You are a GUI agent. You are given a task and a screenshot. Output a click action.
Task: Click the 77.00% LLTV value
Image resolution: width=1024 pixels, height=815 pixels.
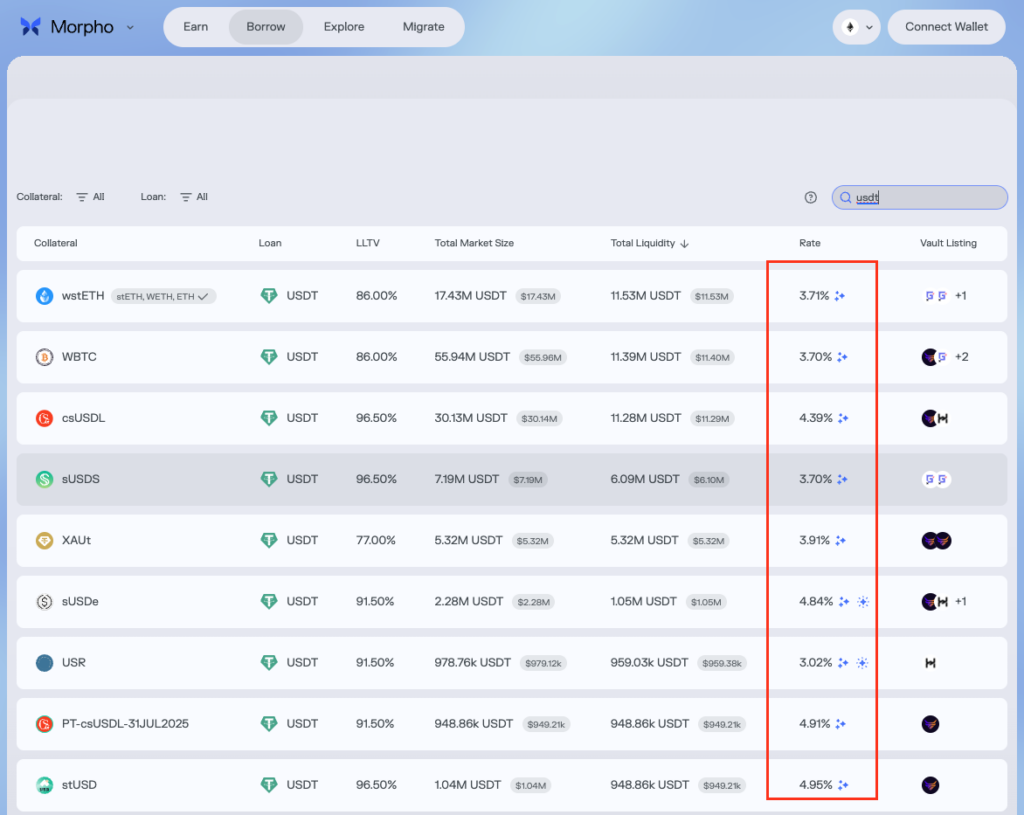point(376,540)
